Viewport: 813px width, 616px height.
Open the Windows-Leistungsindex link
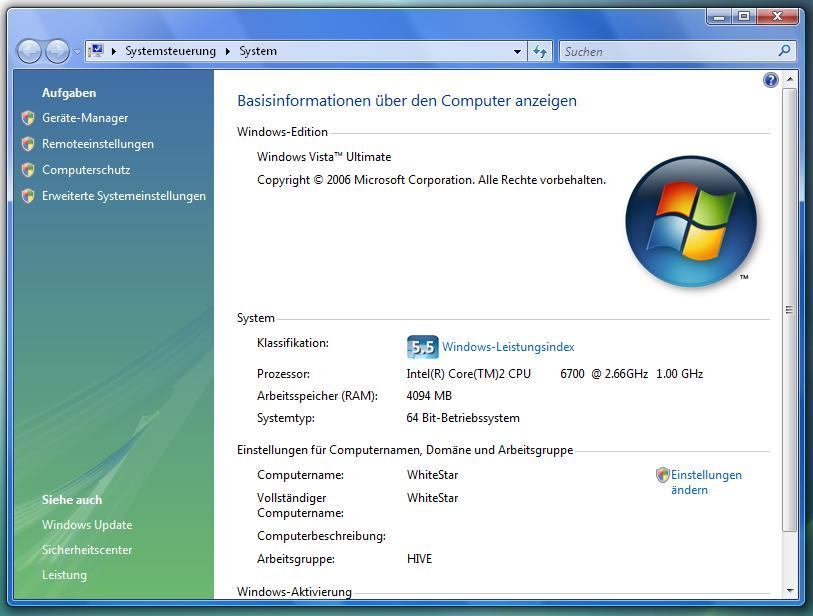(508, 347)
